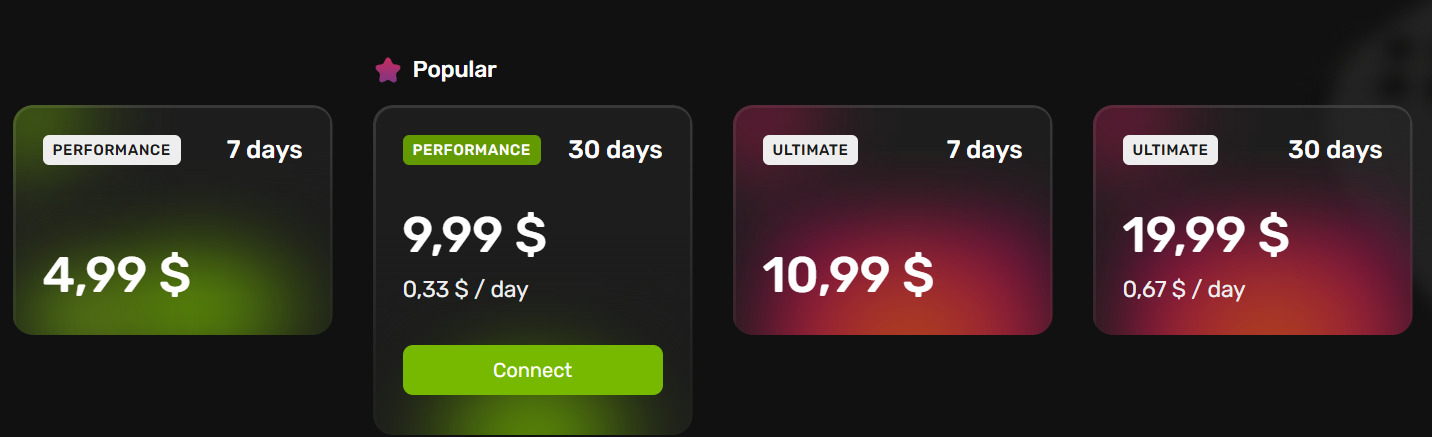This screenshot has width=1432, height=437.
Task: Click the Popular label text
Action: coord(454,70)
